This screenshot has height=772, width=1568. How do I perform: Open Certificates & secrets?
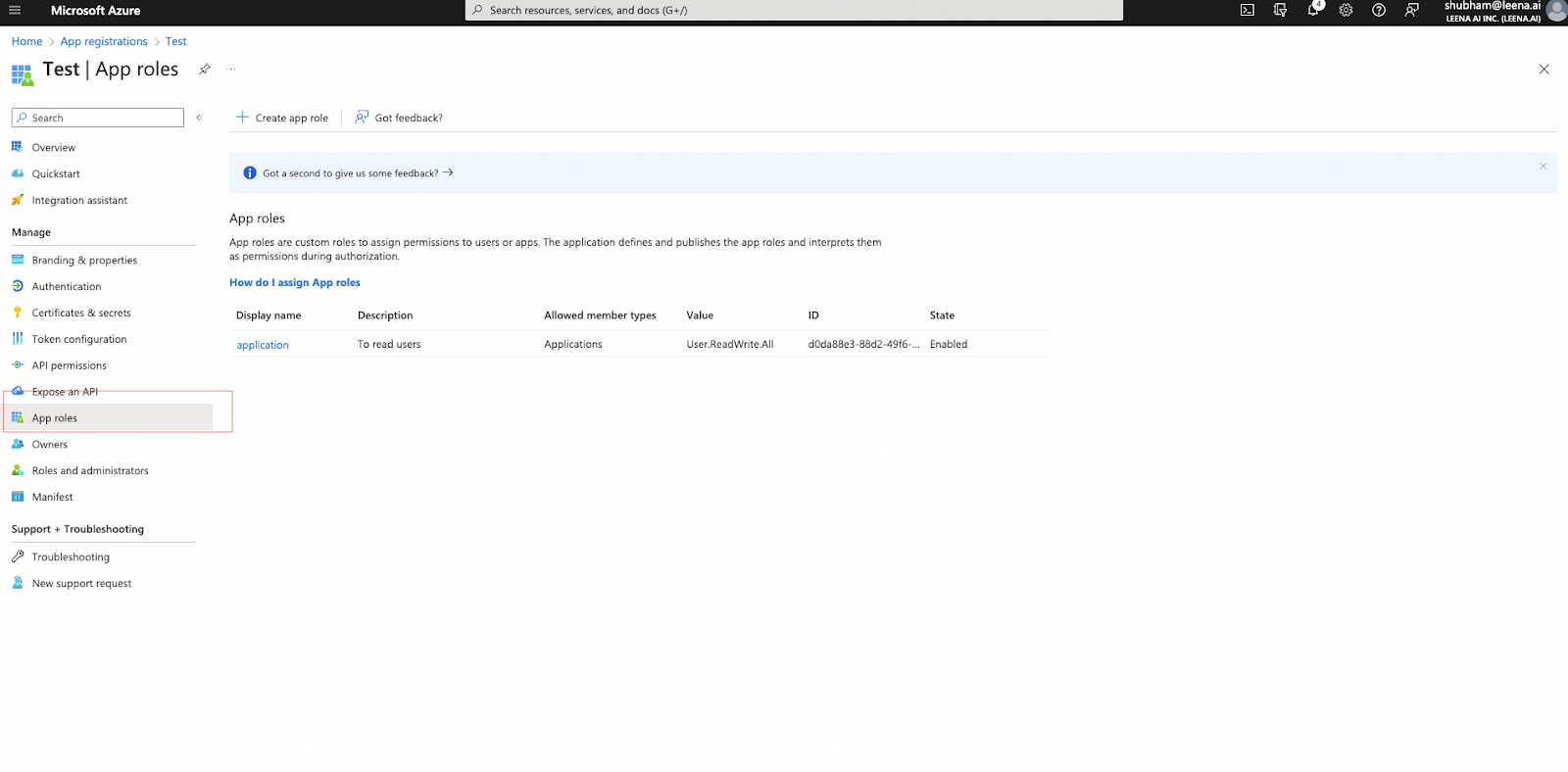(x=81, y=314)
